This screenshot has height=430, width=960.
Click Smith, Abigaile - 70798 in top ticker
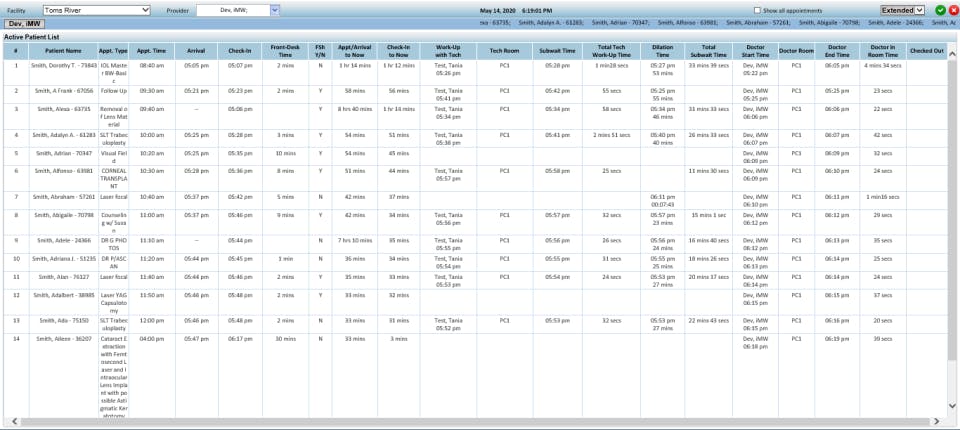[x=830, y=22]
